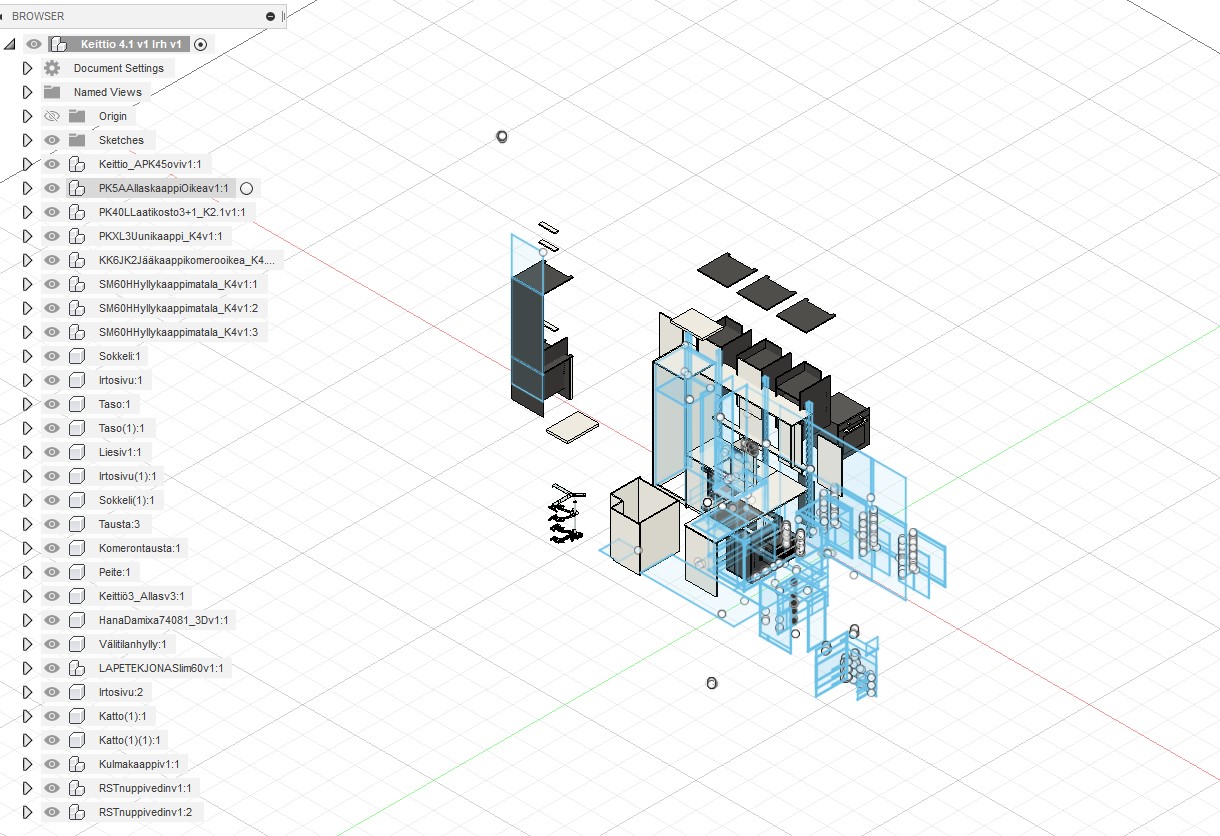Viewport: 1220px width, 836px height.
Task: Click the Liesiv1:1 label
Action: tap(116, 452)
